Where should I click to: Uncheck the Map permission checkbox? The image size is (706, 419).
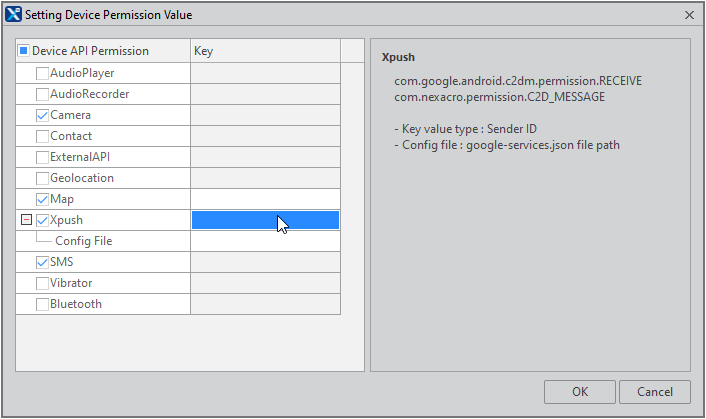42,199
